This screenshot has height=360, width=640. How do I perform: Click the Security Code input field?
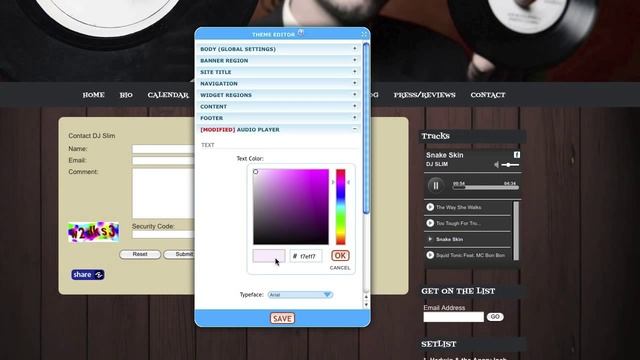pos(163,234)
